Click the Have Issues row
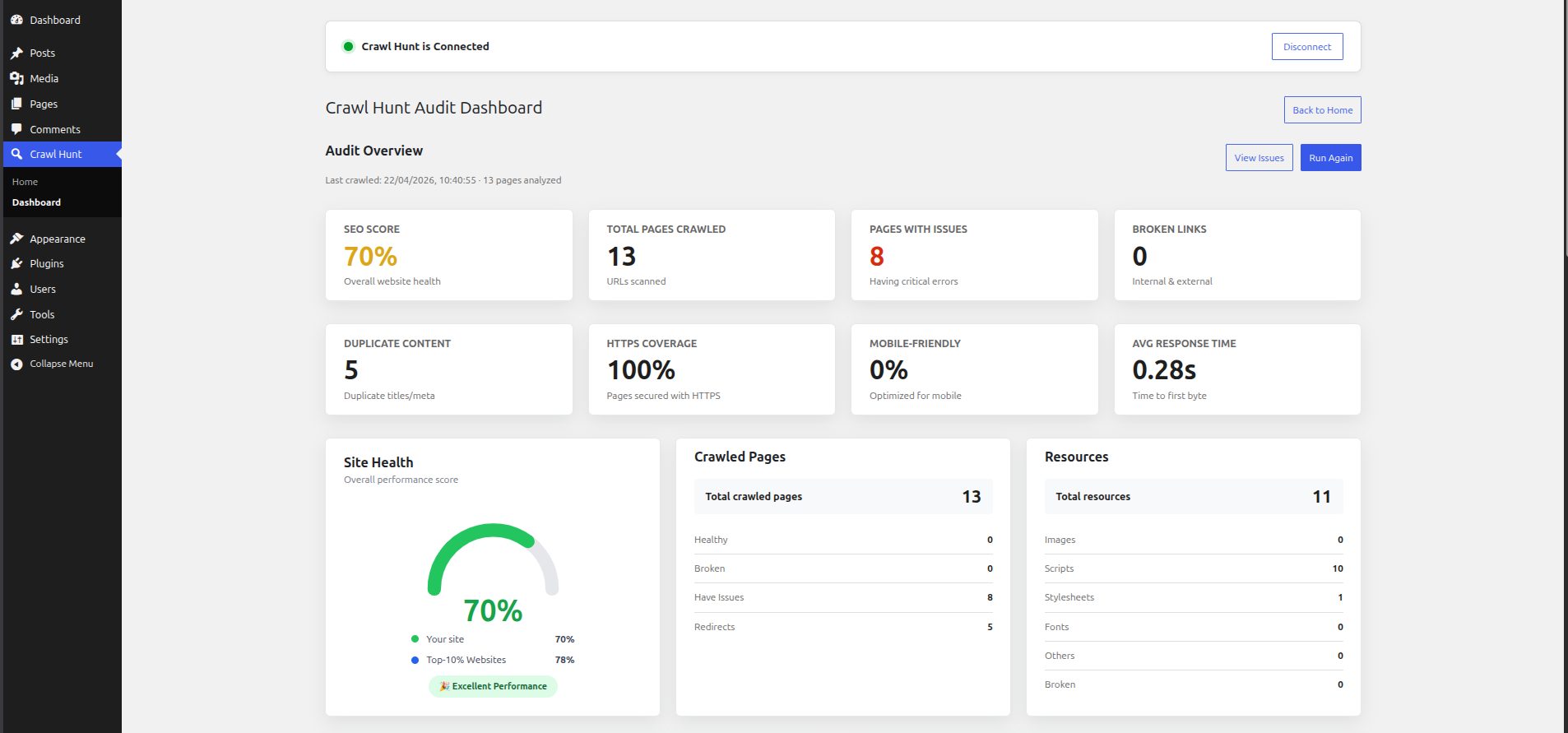The image size is (1568, 733). (x=843, y=597)
